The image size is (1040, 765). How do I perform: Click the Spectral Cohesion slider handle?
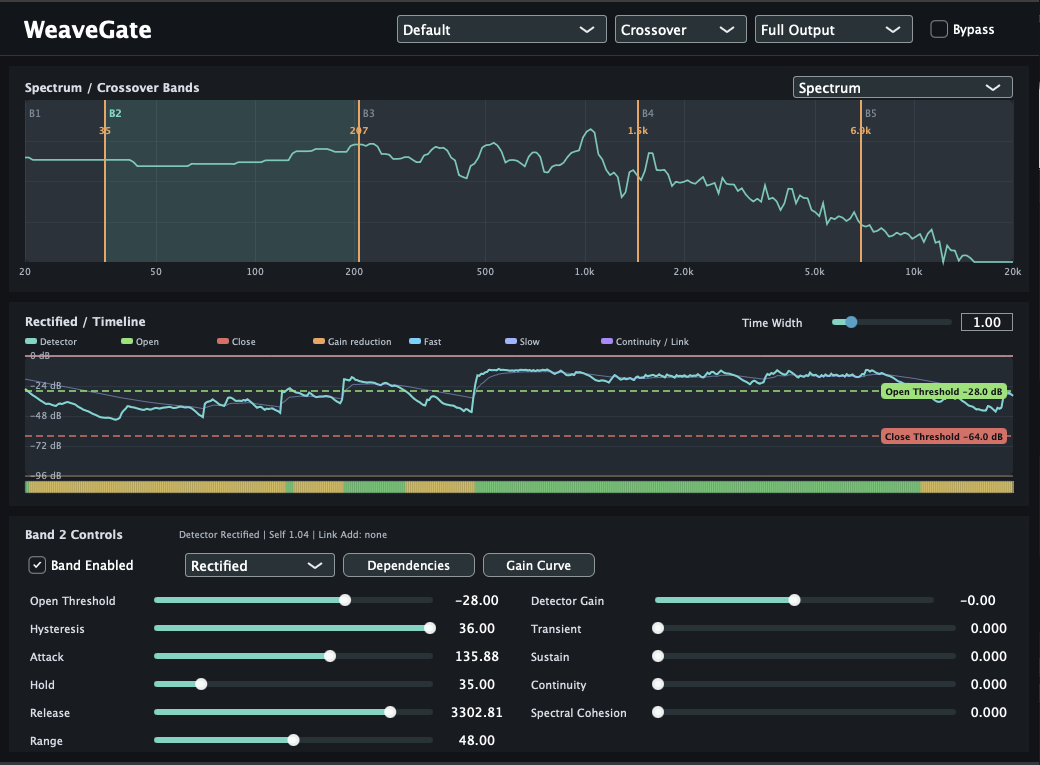tap(658, 712)
